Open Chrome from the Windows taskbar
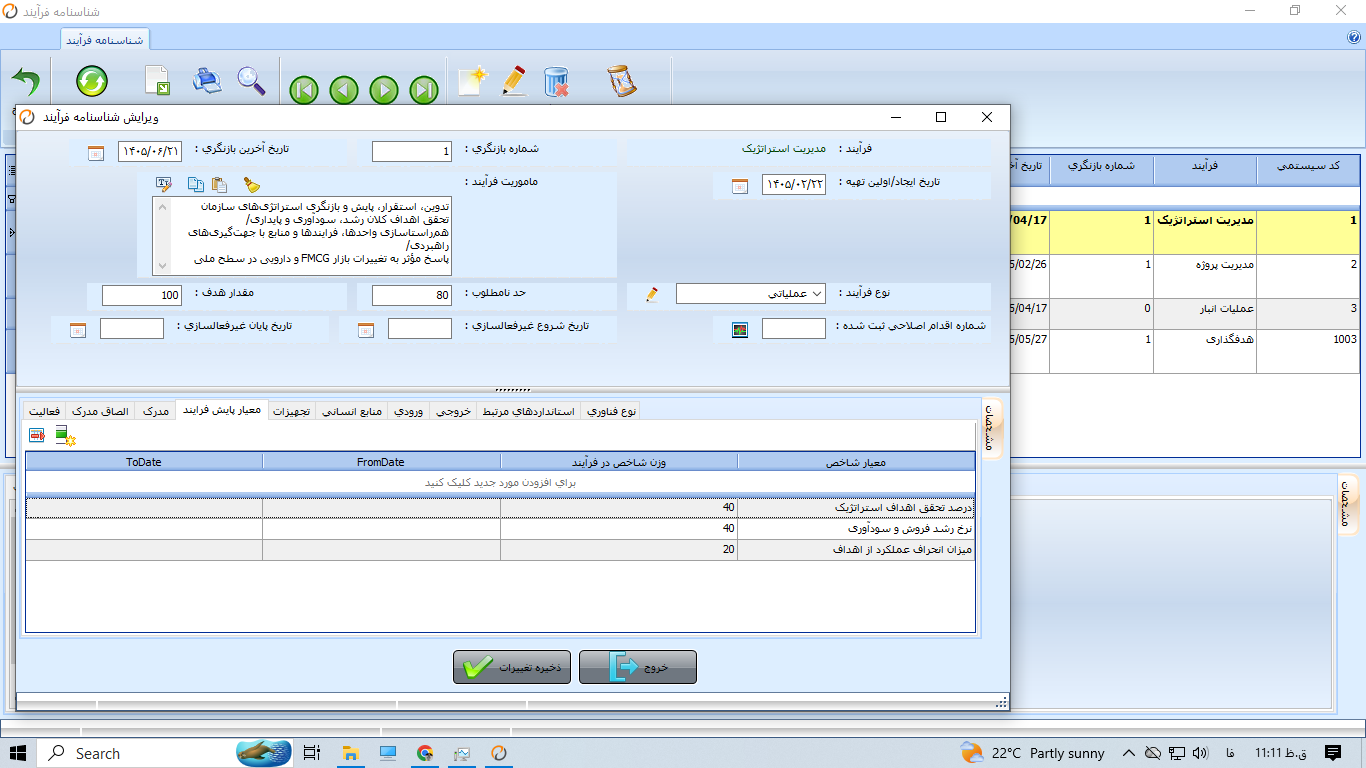The height and width of the screenshot is (768, 1366). pyautogui.click(x=425, y=753)
